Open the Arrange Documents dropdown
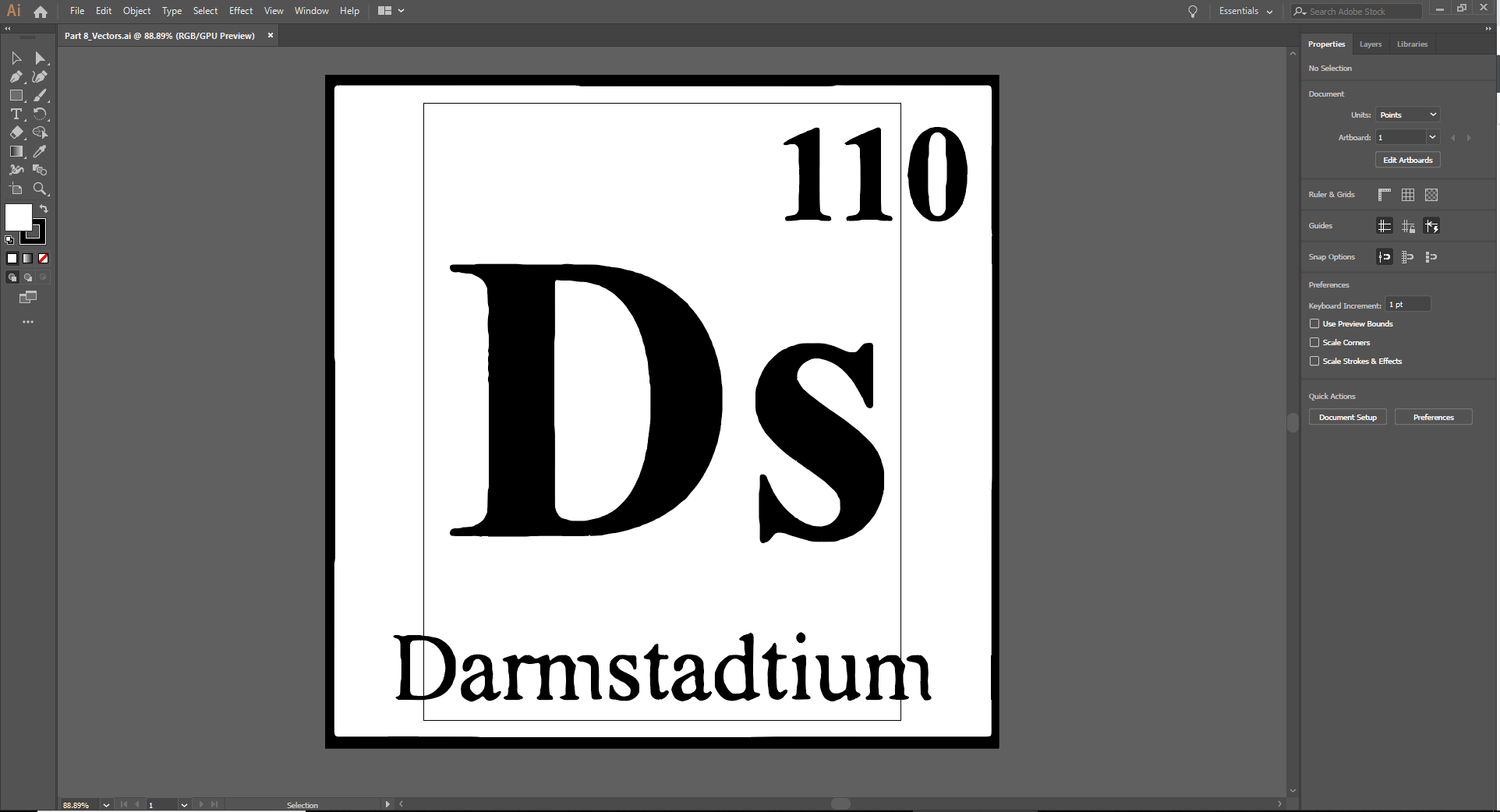Image resolution: width=1500 pixels, height=812 pixels. [x=391, y=11]
